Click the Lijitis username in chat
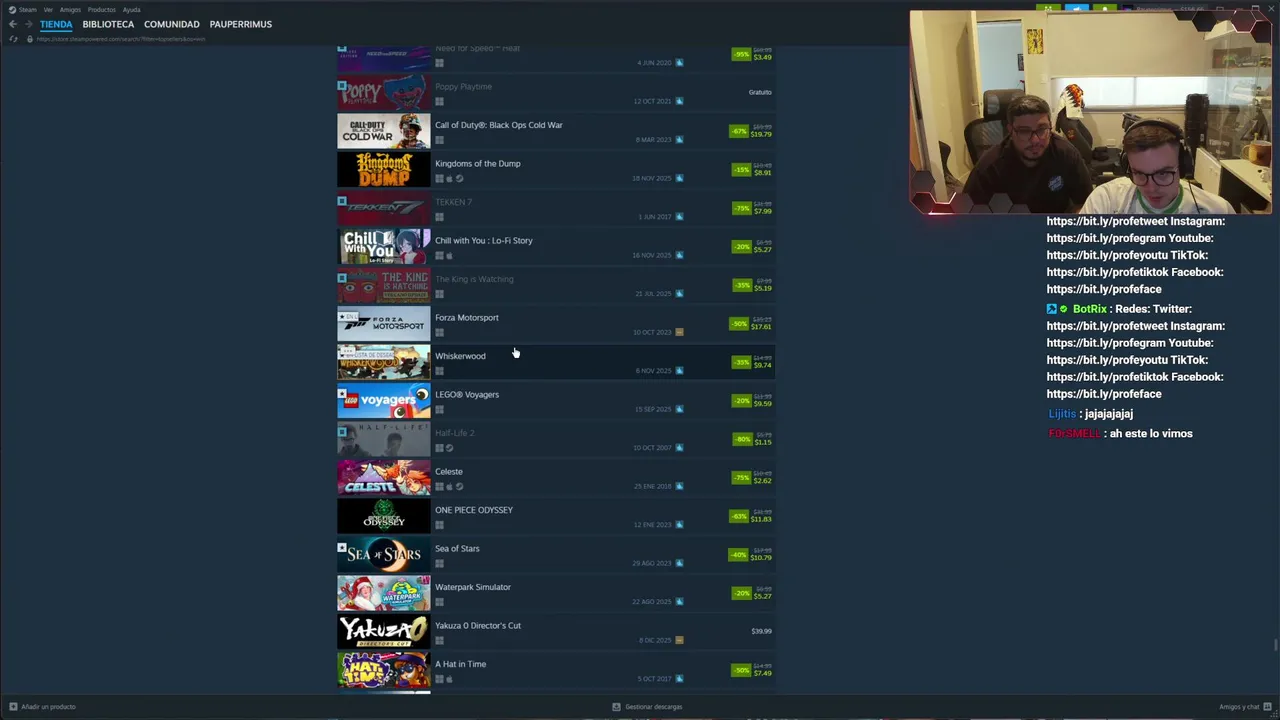The height and width of the screenshot is (720, 1280). pyautogui.click(x=1062, y=414)
